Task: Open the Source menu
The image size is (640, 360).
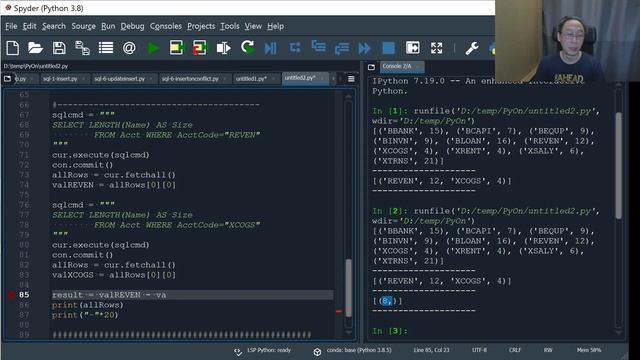Action: point(83,26)
